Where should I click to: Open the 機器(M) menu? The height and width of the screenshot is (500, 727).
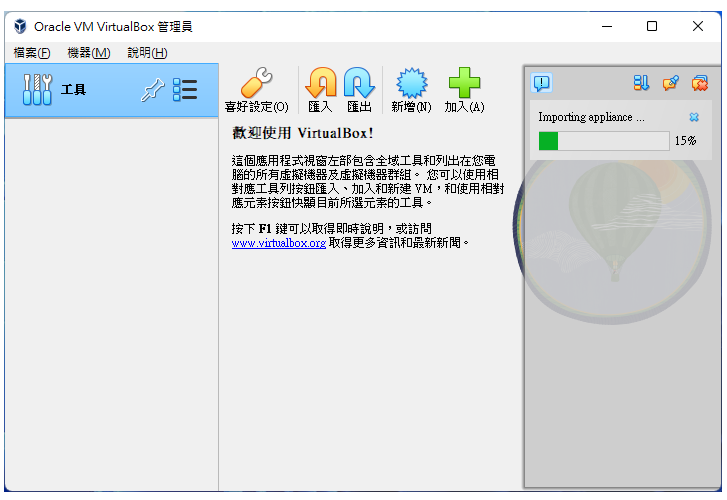coord(89,53)
